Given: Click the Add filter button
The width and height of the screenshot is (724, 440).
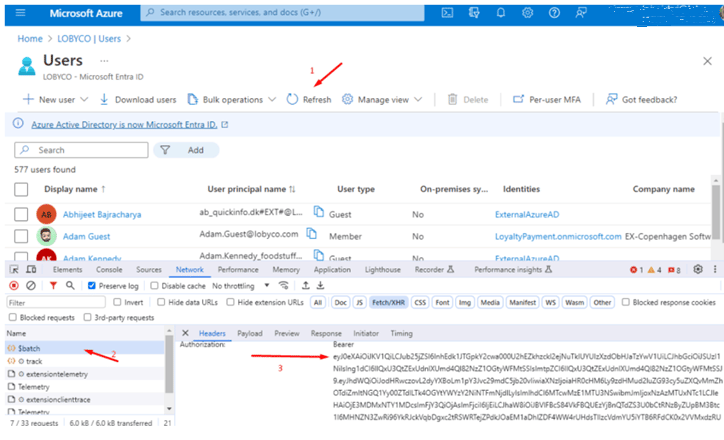Looking at the screenshot, I should click(x=186, y=150).
